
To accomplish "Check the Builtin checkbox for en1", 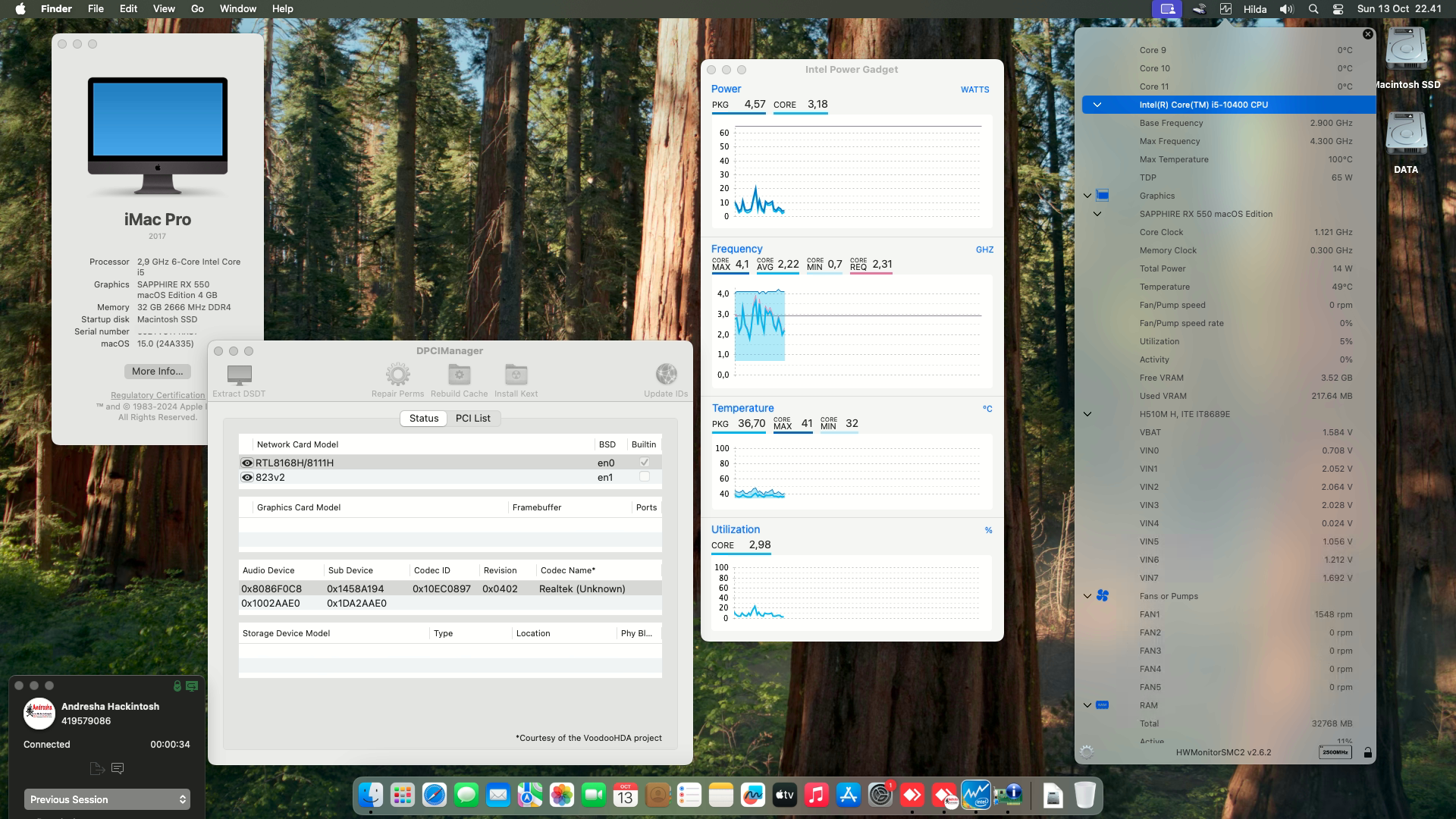I will (x=644, y=476).
